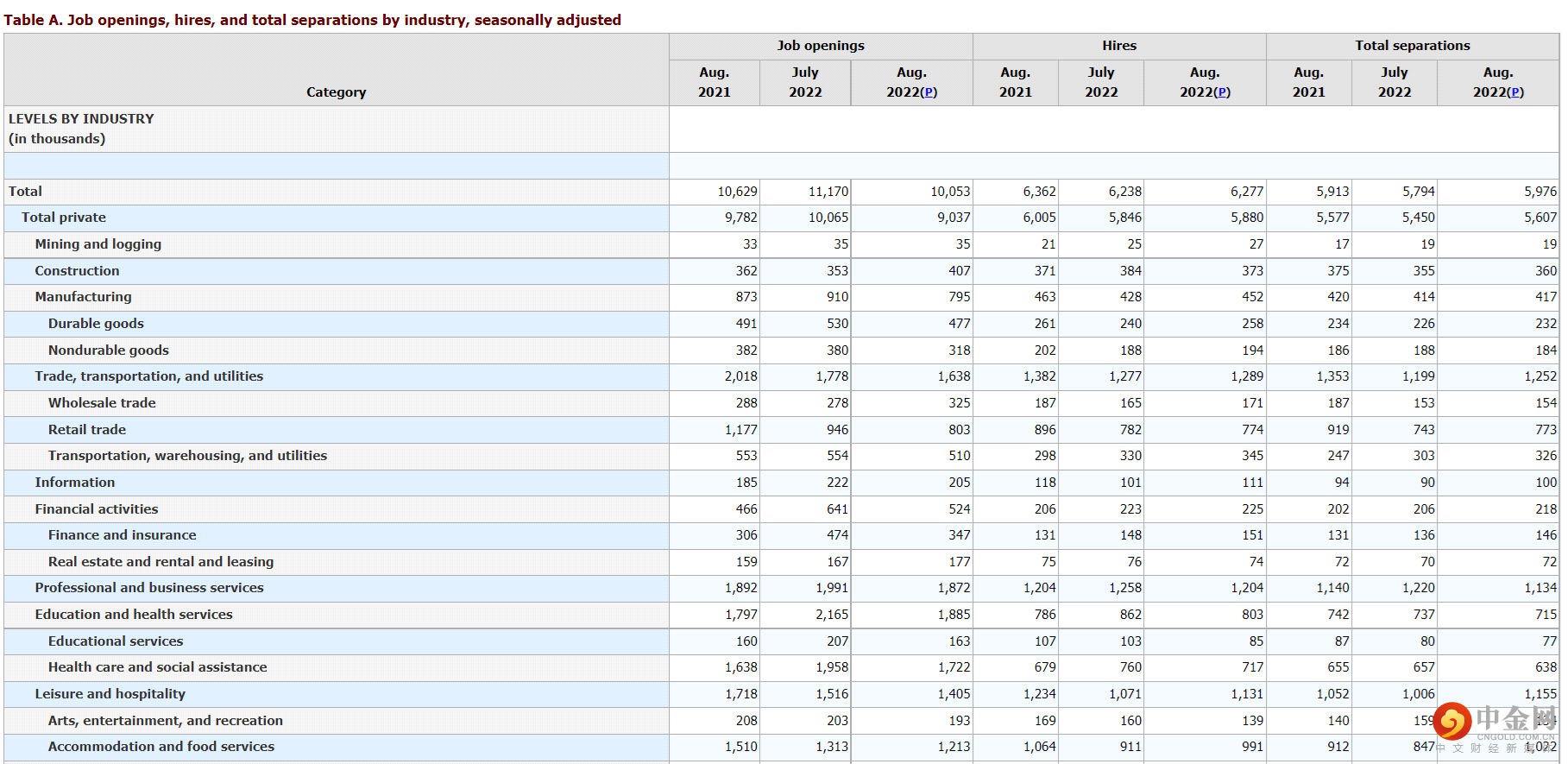Click 'Aug. 2021' header under Total separations
Screen dimensions: 1568x764
point(1309,82)
